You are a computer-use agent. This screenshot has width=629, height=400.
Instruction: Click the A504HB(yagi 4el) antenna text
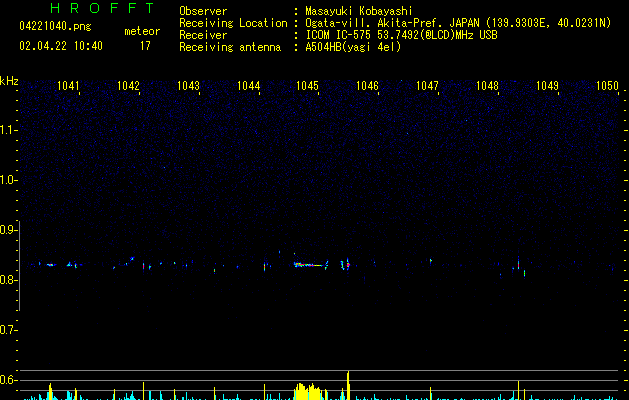pos(353,47)
